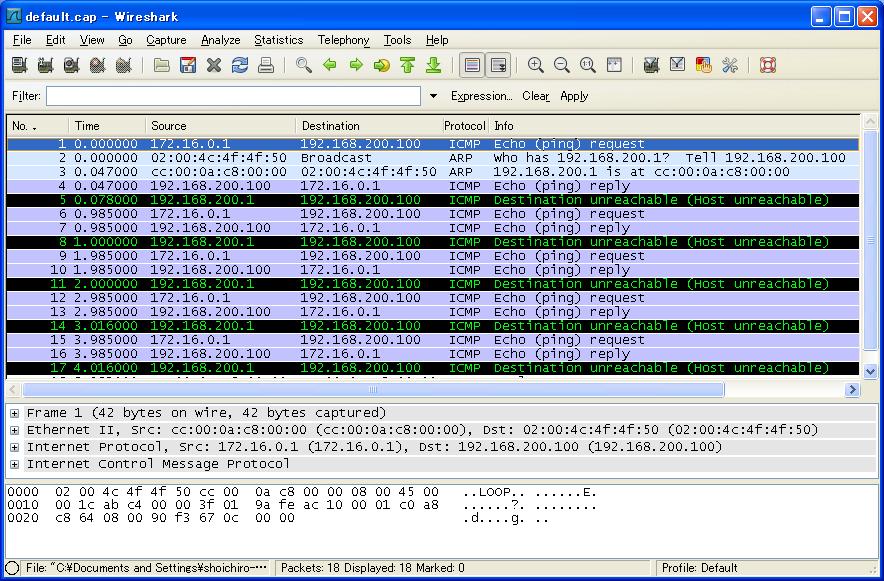Open the Go menu
Screen dimensions: 884x581
click(x=125, y=40)
